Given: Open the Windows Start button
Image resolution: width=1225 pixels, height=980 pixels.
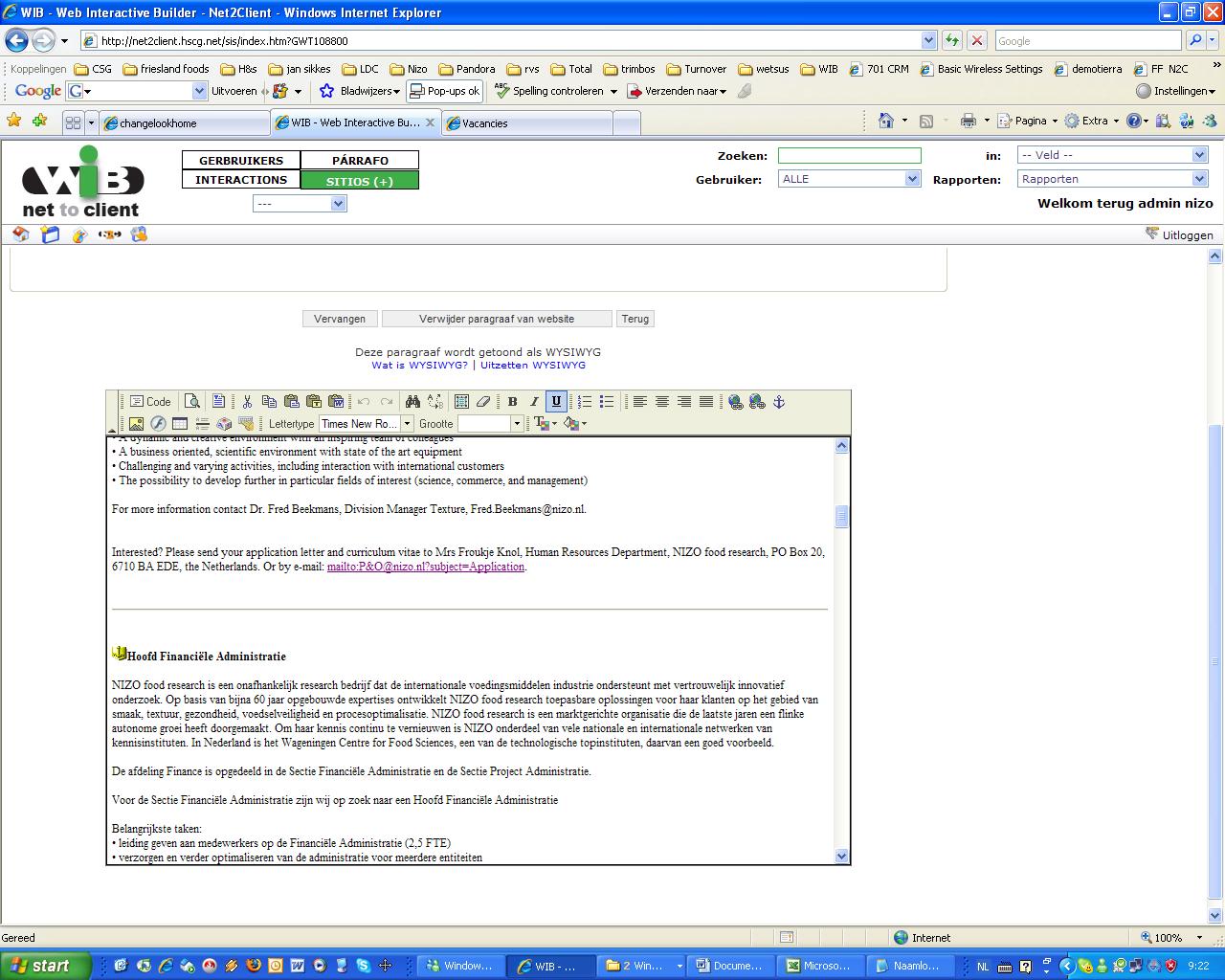Looking at the screenshot, I should coord(45,966).
